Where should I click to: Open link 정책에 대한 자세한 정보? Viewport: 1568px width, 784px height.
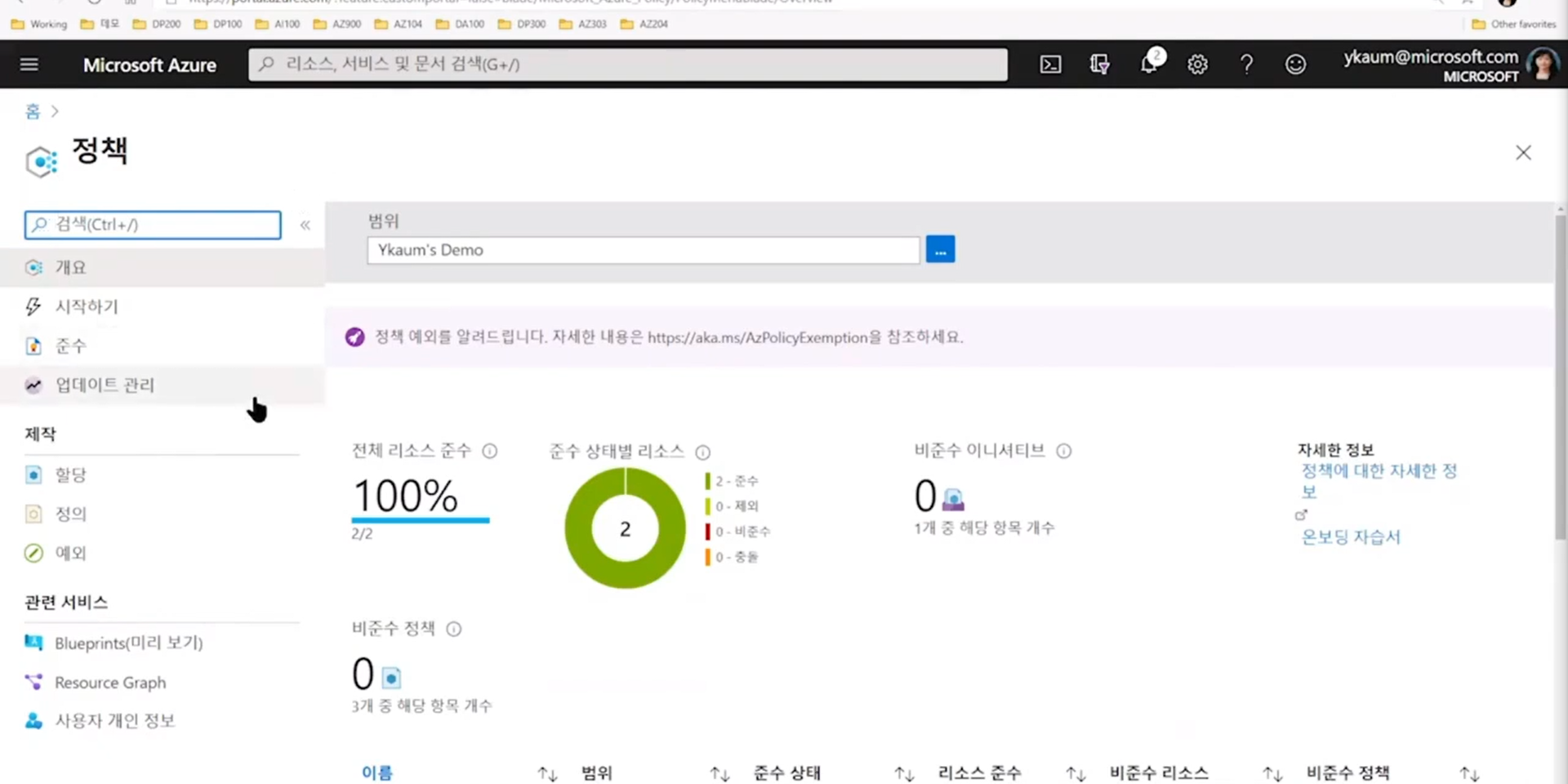tap(1379, 481)
